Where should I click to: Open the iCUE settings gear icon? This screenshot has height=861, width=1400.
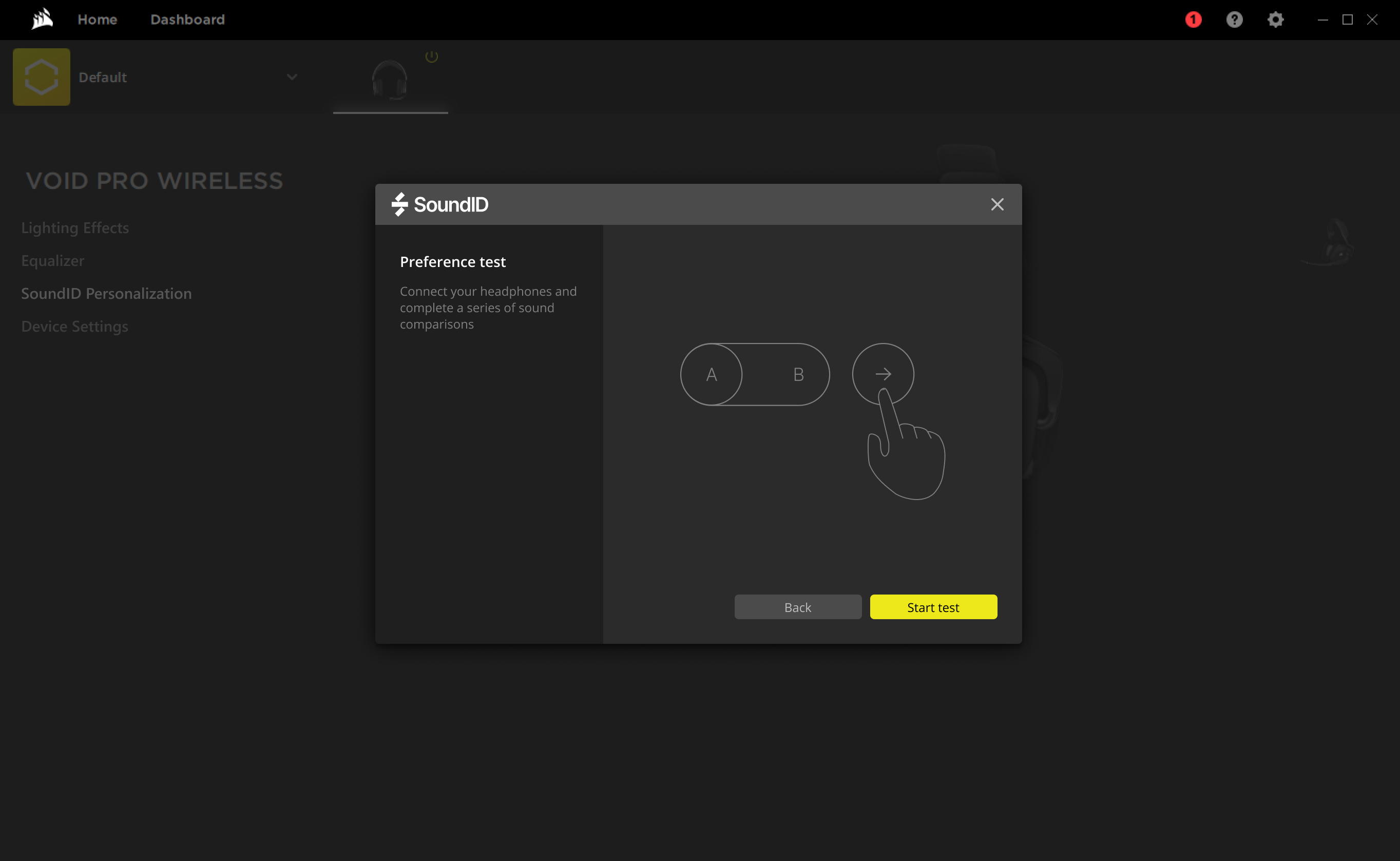(x=1275, y=20)
